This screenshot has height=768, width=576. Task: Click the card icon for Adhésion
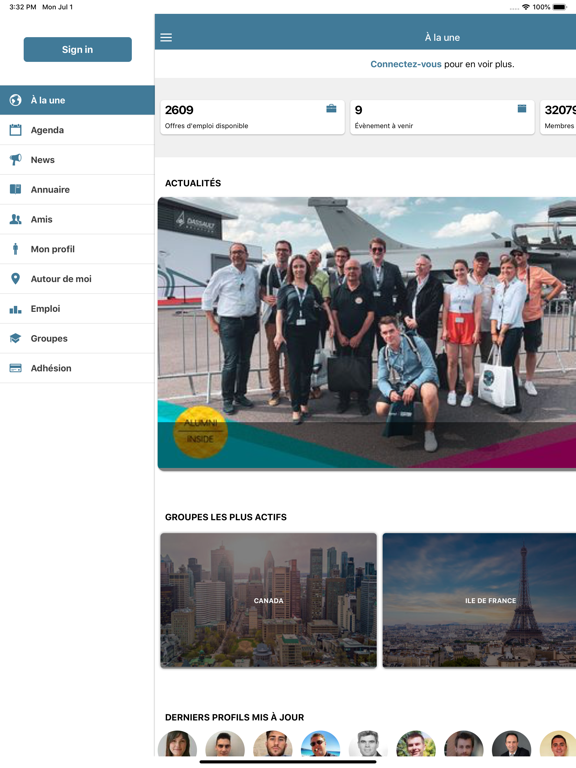pyautogui.click(x=16, y=368)
